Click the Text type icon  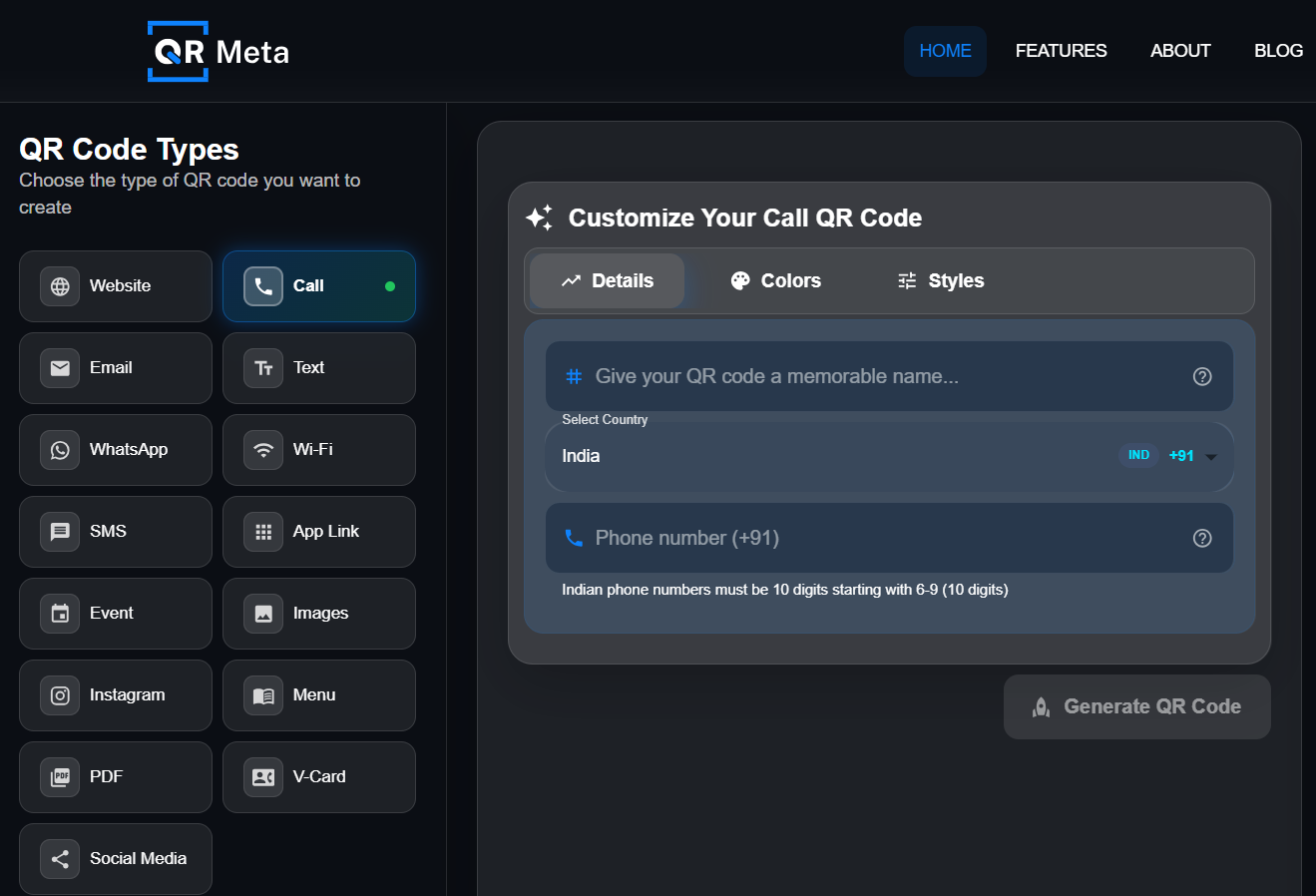[263, 368]
